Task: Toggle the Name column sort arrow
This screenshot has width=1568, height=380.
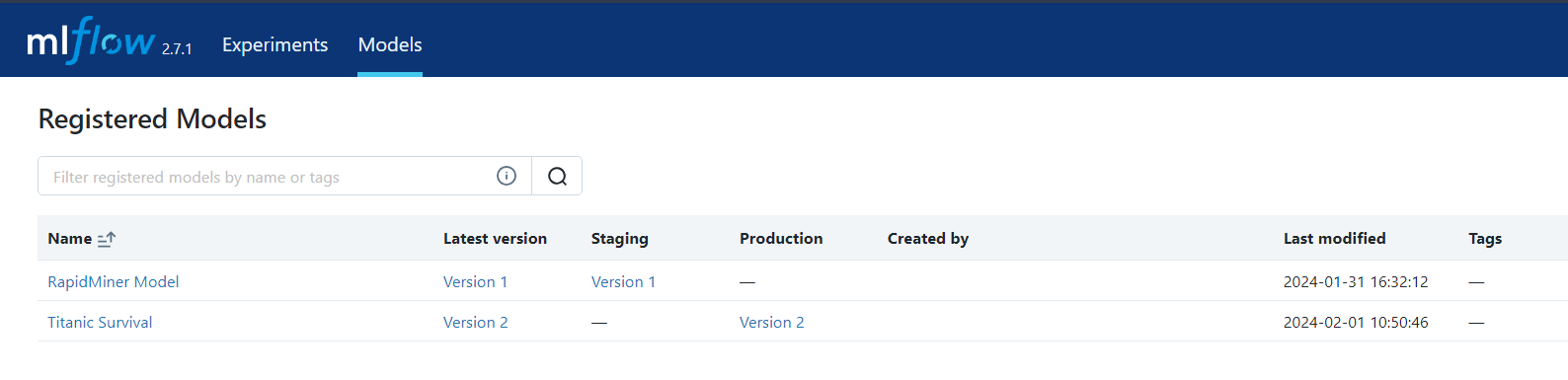Action: [x=107, y=239]
